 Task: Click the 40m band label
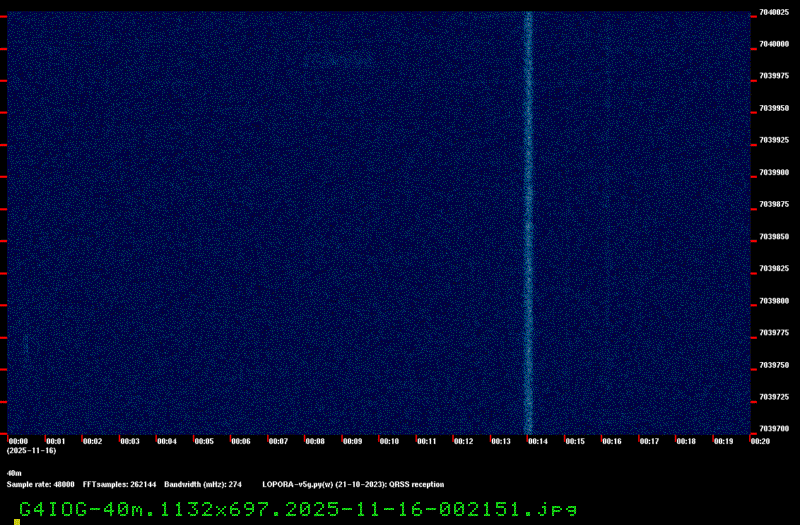click(14, 473)
